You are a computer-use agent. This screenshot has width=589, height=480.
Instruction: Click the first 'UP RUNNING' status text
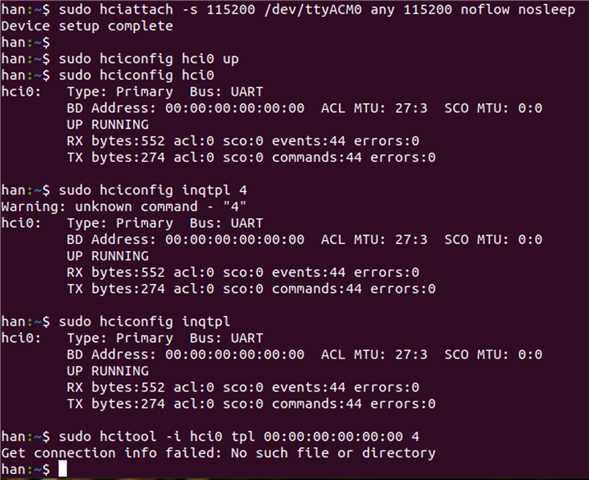pos(108,125)
